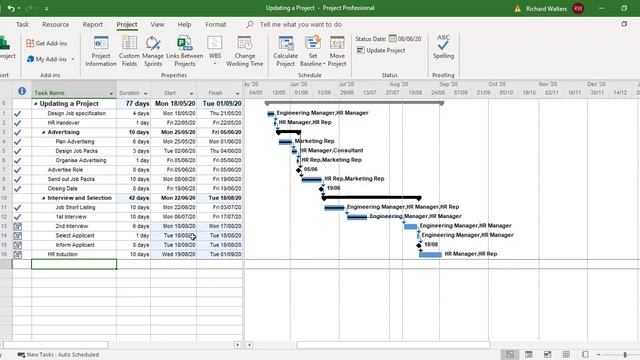Open Start column filter dropdown

(191, 93)
